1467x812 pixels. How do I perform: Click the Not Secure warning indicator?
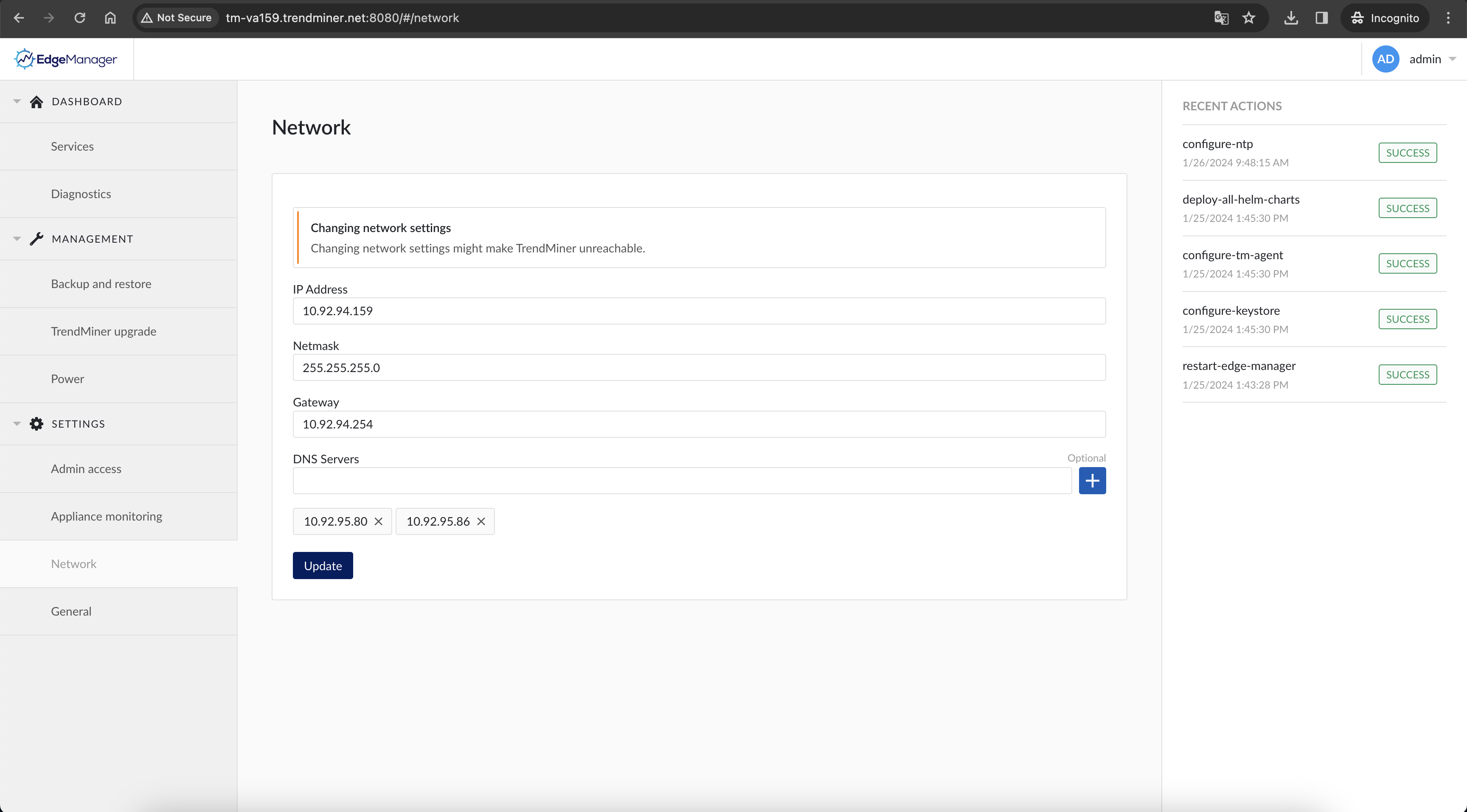(176, 18)
